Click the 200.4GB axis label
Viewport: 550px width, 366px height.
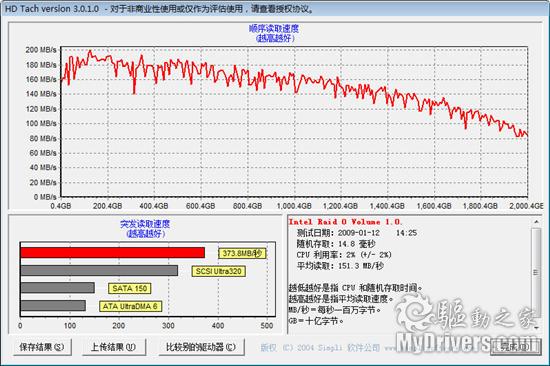point(107,206)
